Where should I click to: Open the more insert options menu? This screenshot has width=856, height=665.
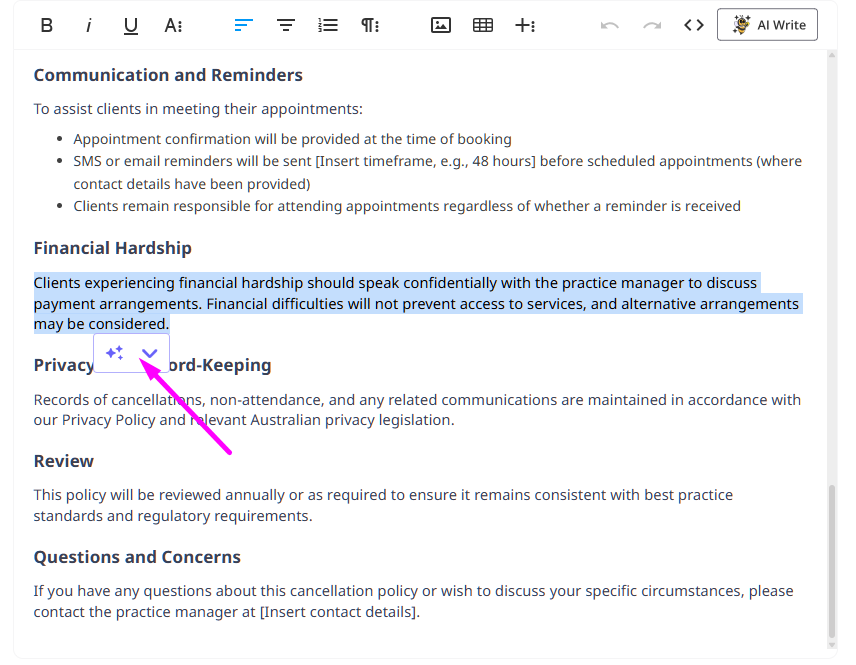pyautogui.click(x=525, y=25)
